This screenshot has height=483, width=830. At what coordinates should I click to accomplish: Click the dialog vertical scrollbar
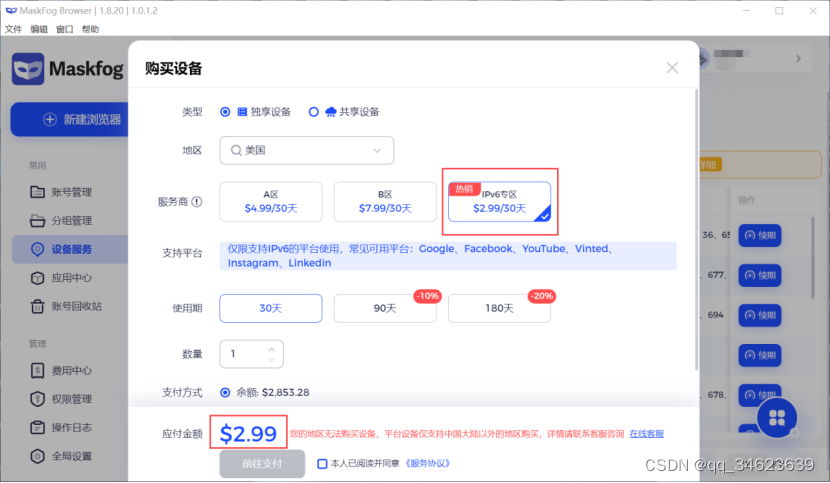[696, 230]
